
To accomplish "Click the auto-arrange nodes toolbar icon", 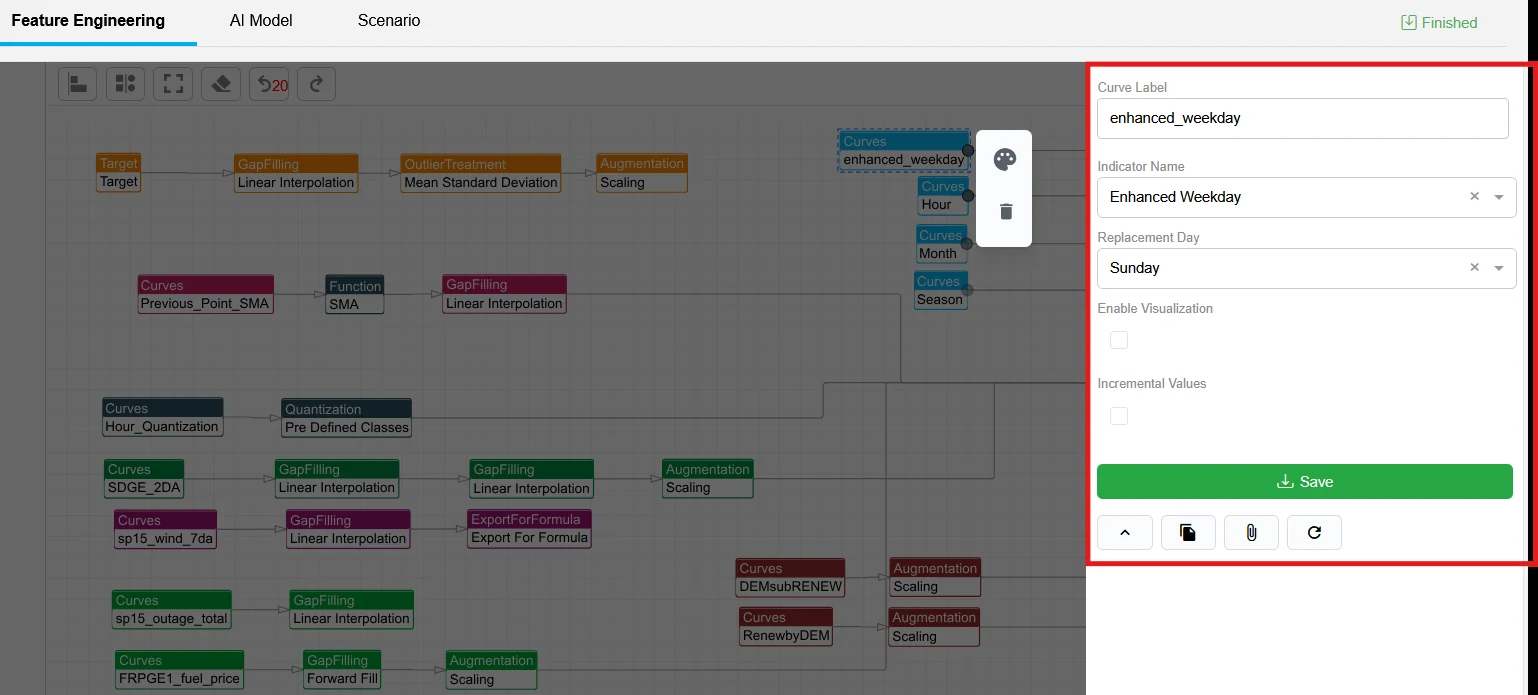I will click(125, 84).
